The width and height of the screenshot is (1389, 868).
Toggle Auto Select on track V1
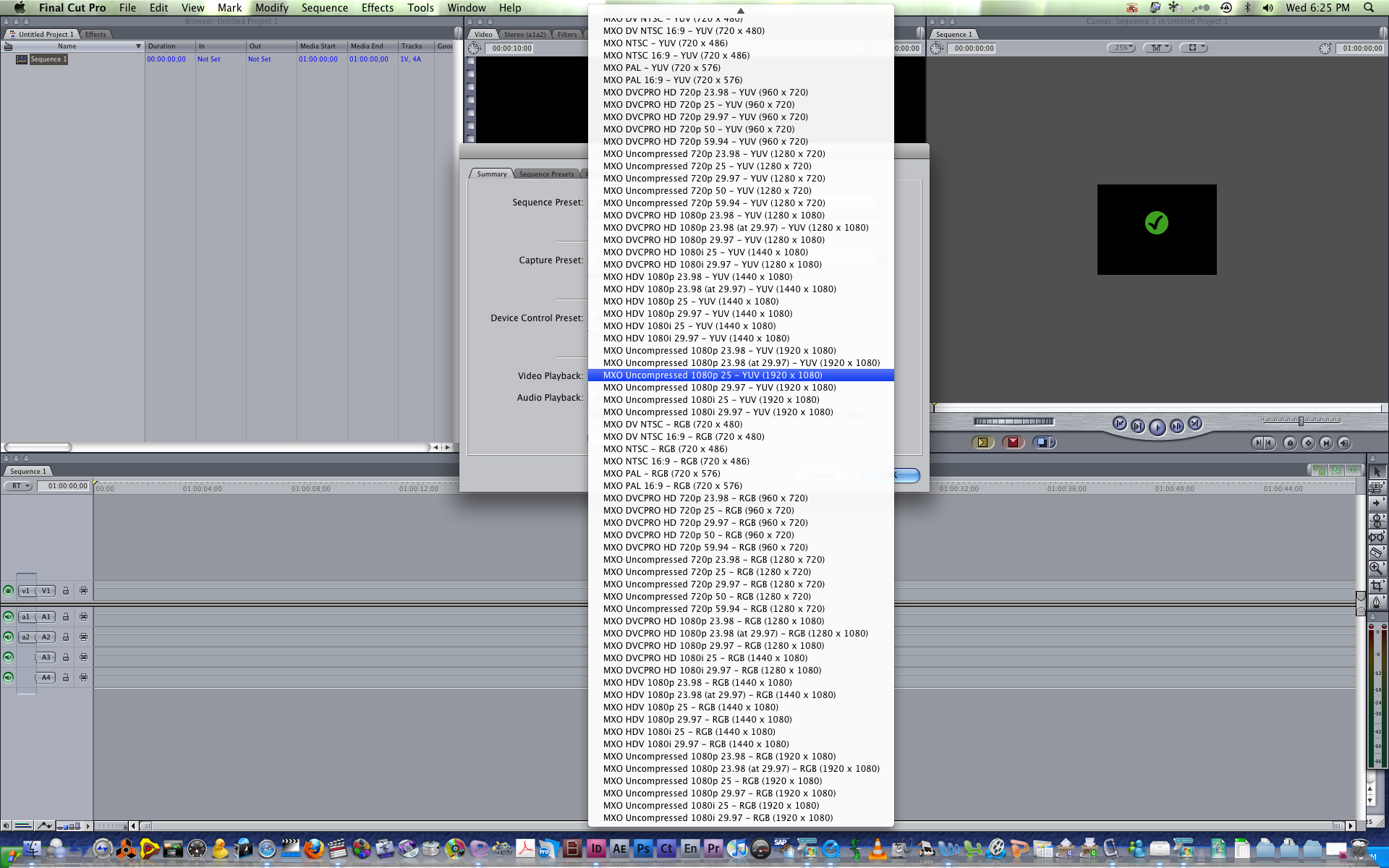click(84, 591)
